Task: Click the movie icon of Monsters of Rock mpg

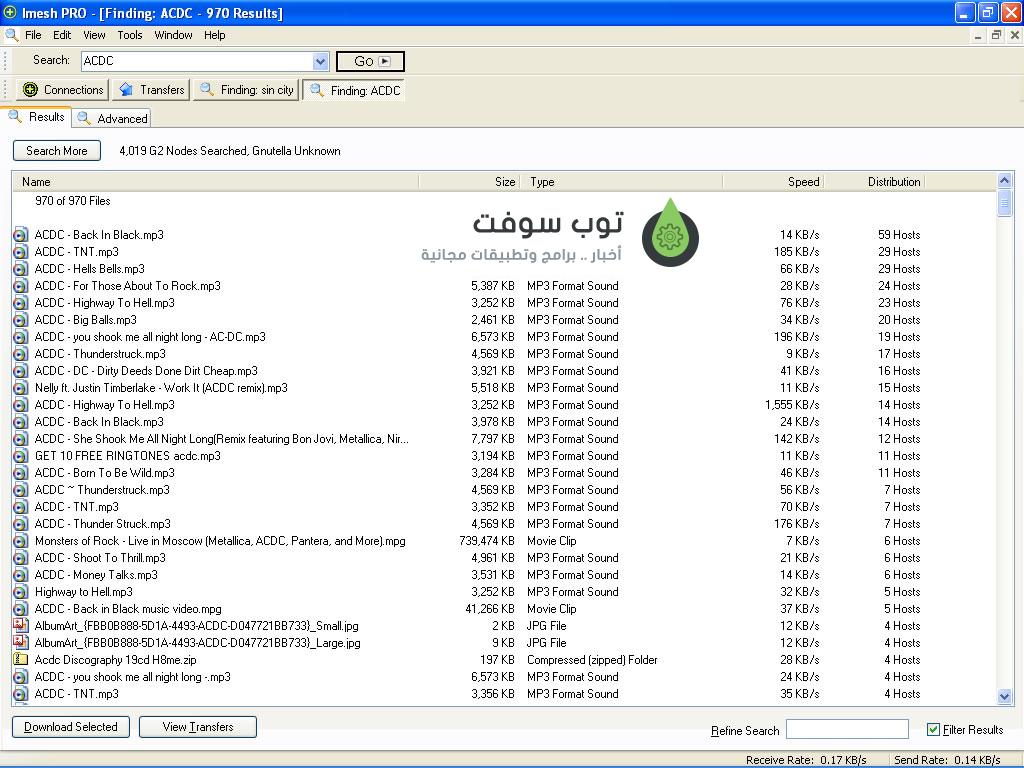Action: [x=20, y=541]
